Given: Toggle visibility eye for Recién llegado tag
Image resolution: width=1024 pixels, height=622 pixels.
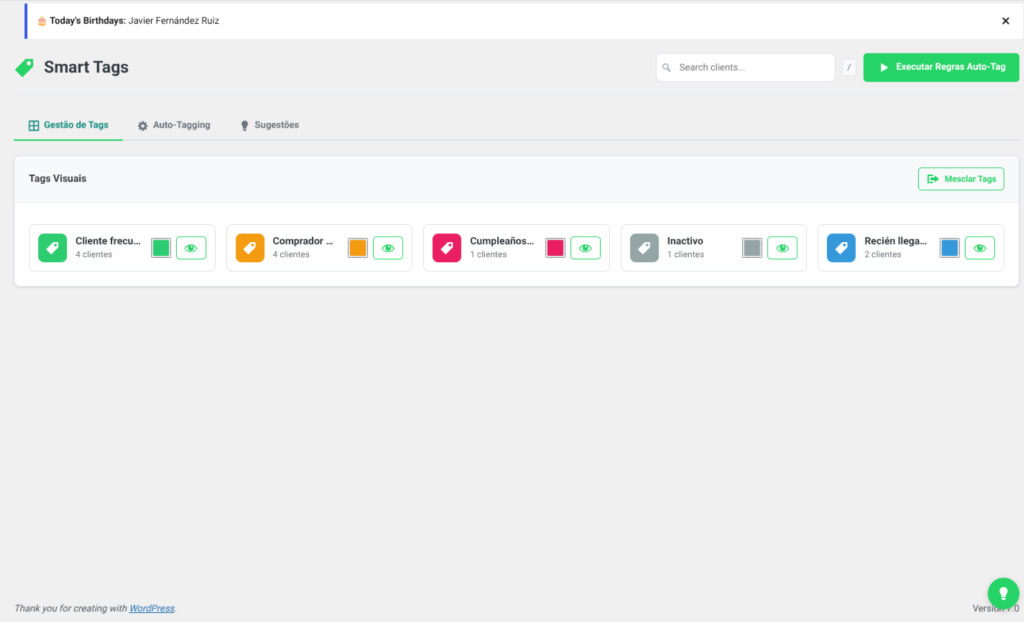Looking at the screenshot, I should tap(980, 248).
